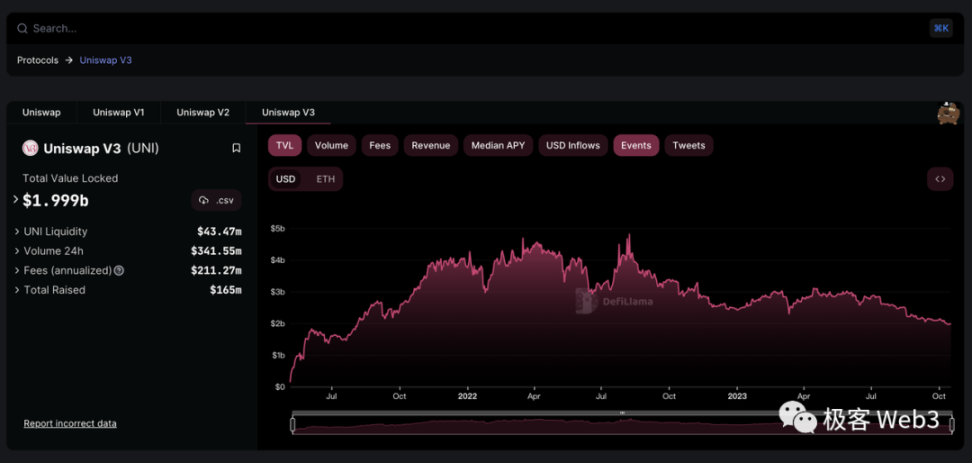Click Report incorrect data link
The width and height of the screenshot is (972, 463).
pos(70,424)
